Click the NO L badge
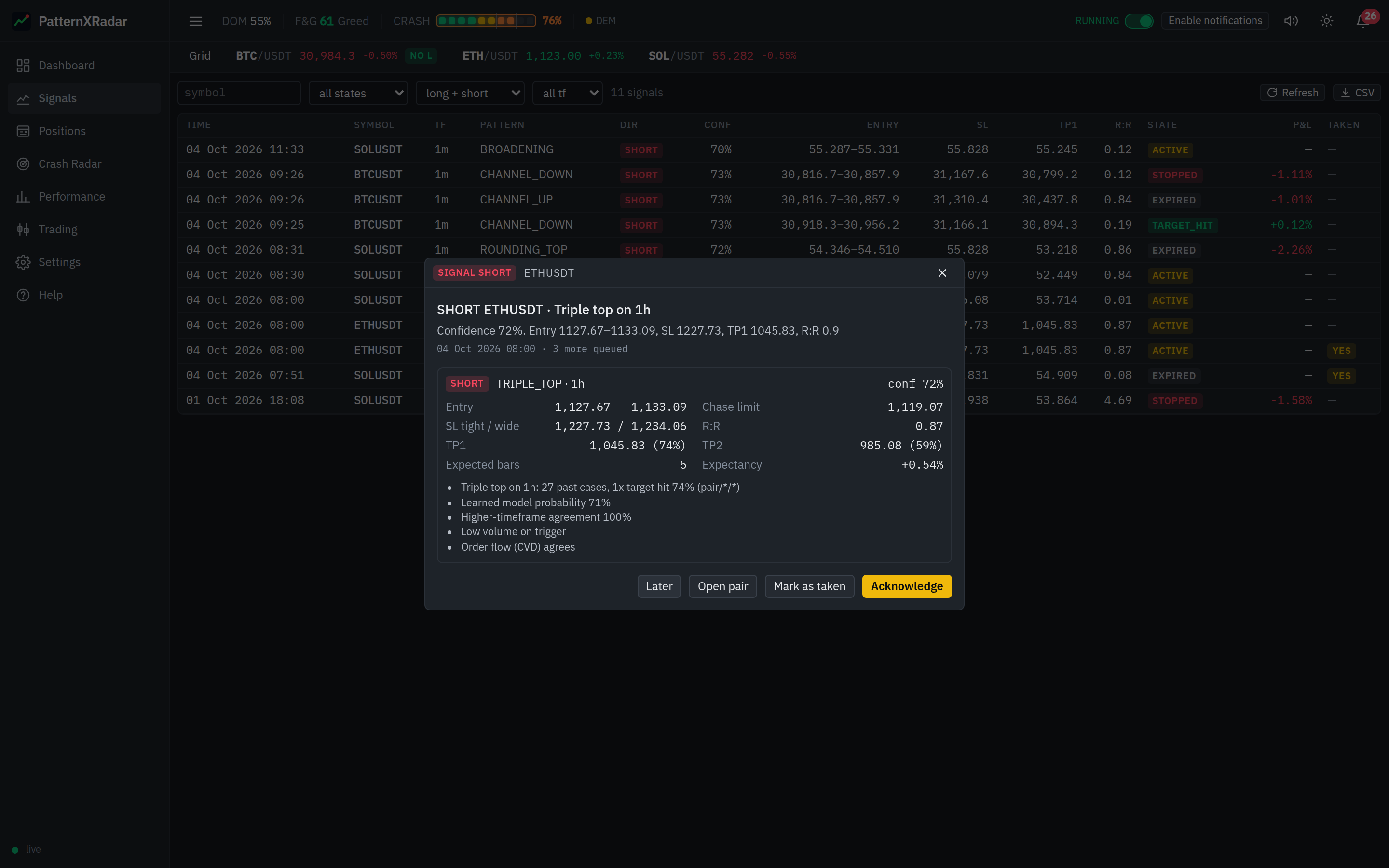Screen dimensions: 1389x868 [422, 55]
